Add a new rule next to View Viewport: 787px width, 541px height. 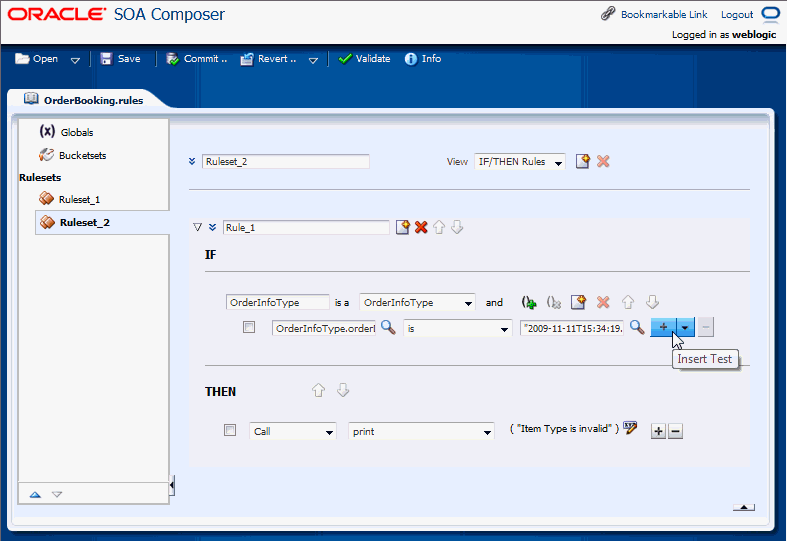click(583, 161)
